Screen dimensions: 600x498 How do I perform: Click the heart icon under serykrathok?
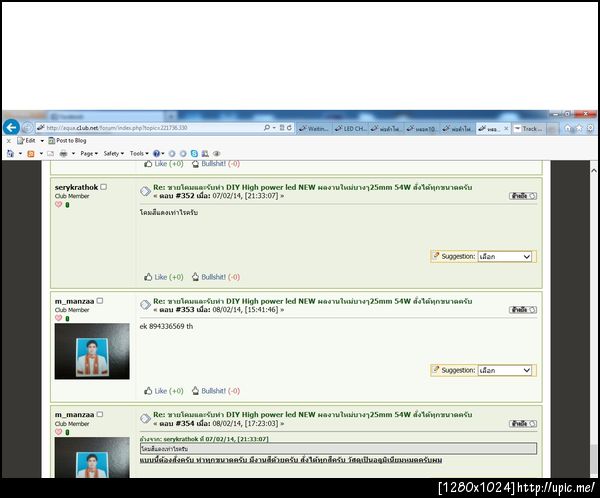(x=59, y=205)
